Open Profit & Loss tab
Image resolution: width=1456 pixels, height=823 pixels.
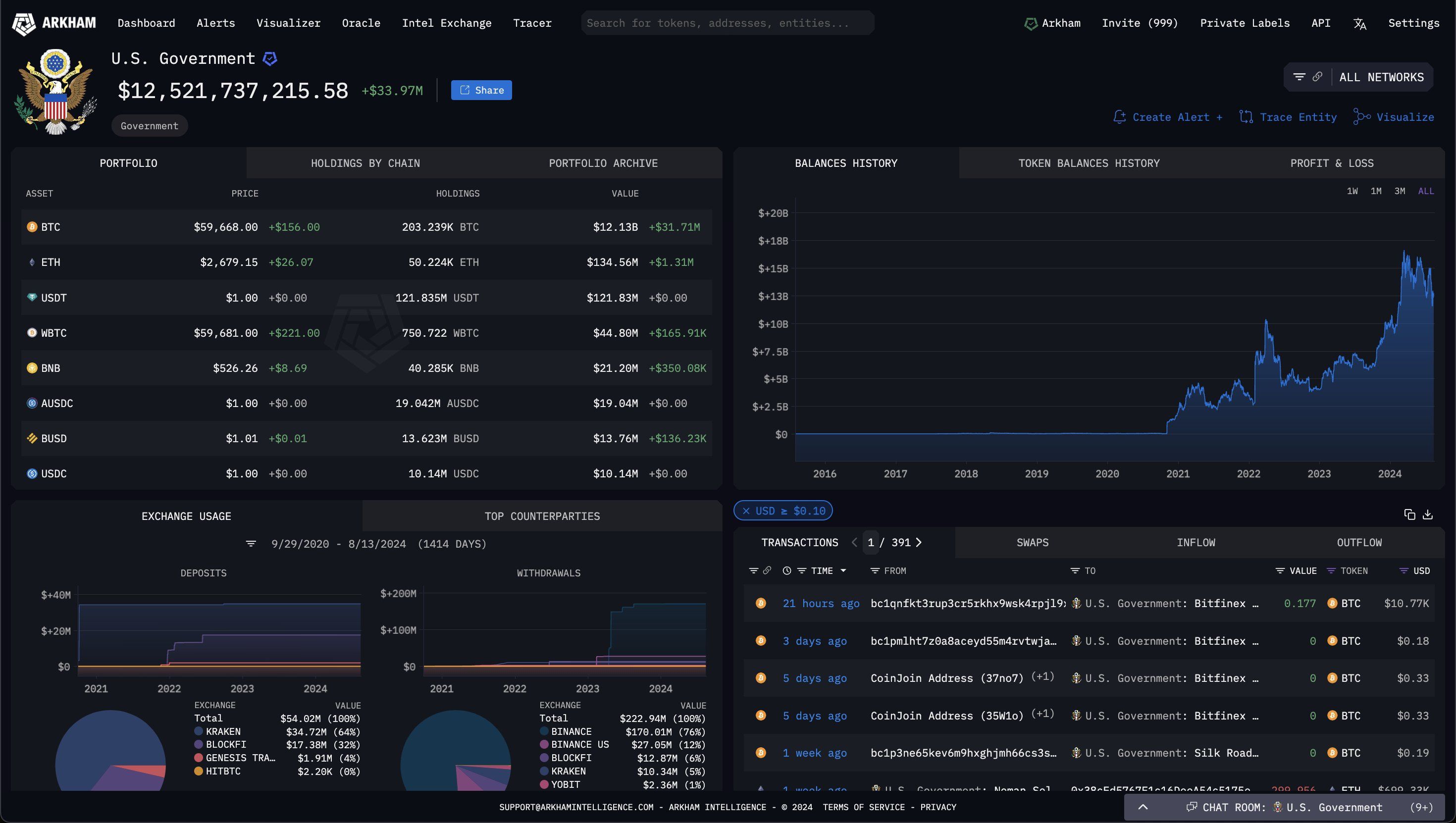pos(1332,163)
